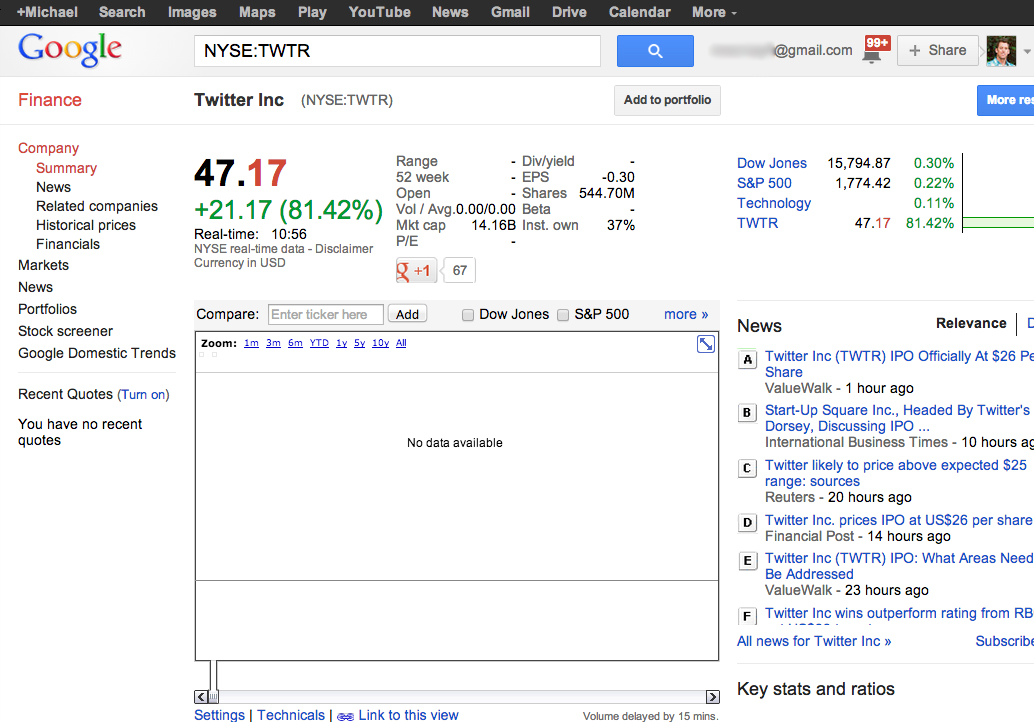Click the chart scroll left arrow
This screenshot has width=1034, height=722.
click(200, 697)
